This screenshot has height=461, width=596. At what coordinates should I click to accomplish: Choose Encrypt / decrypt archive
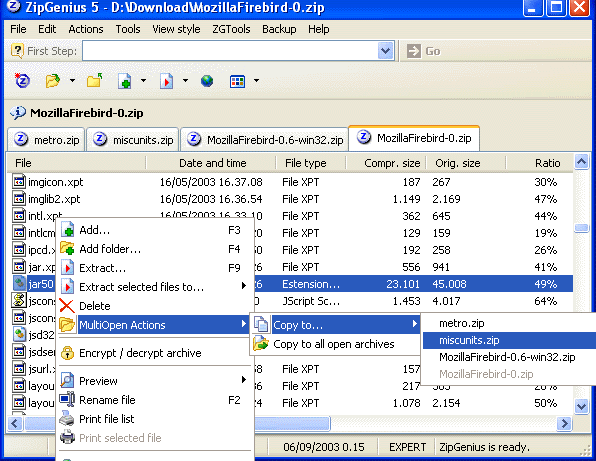pos(155,353)
